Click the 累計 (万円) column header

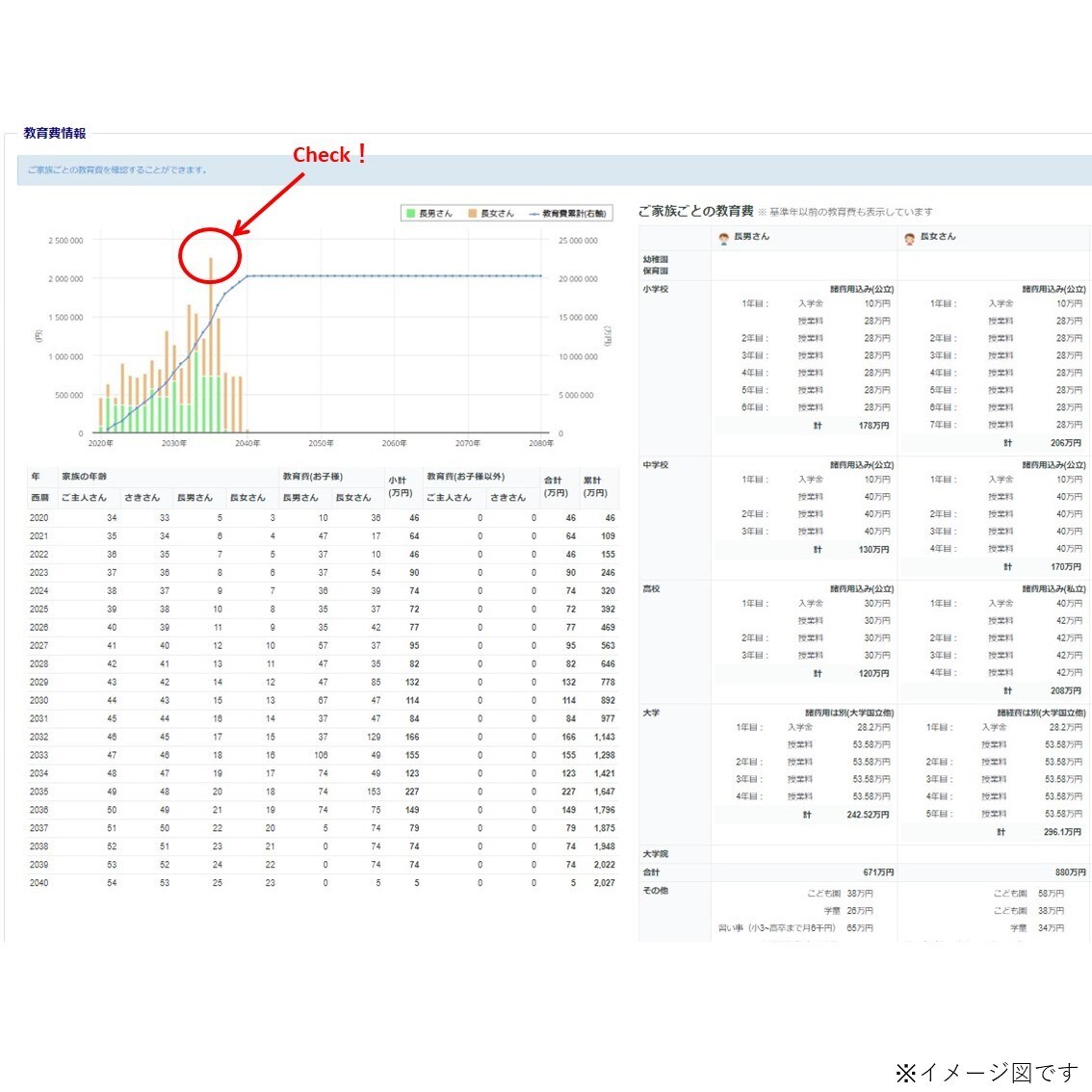click(595, 486)
